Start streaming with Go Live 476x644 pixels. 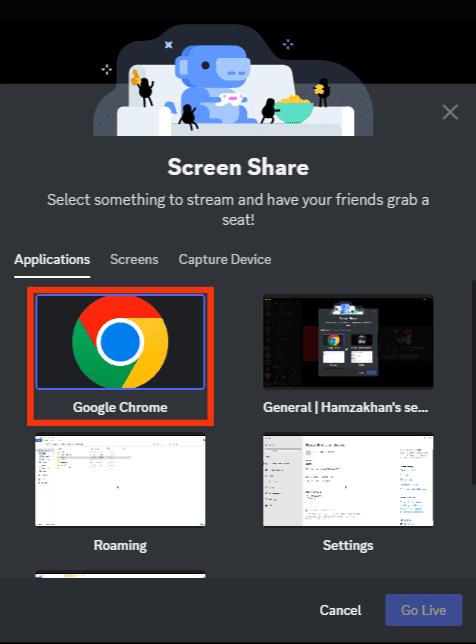[x=423, y=610]
